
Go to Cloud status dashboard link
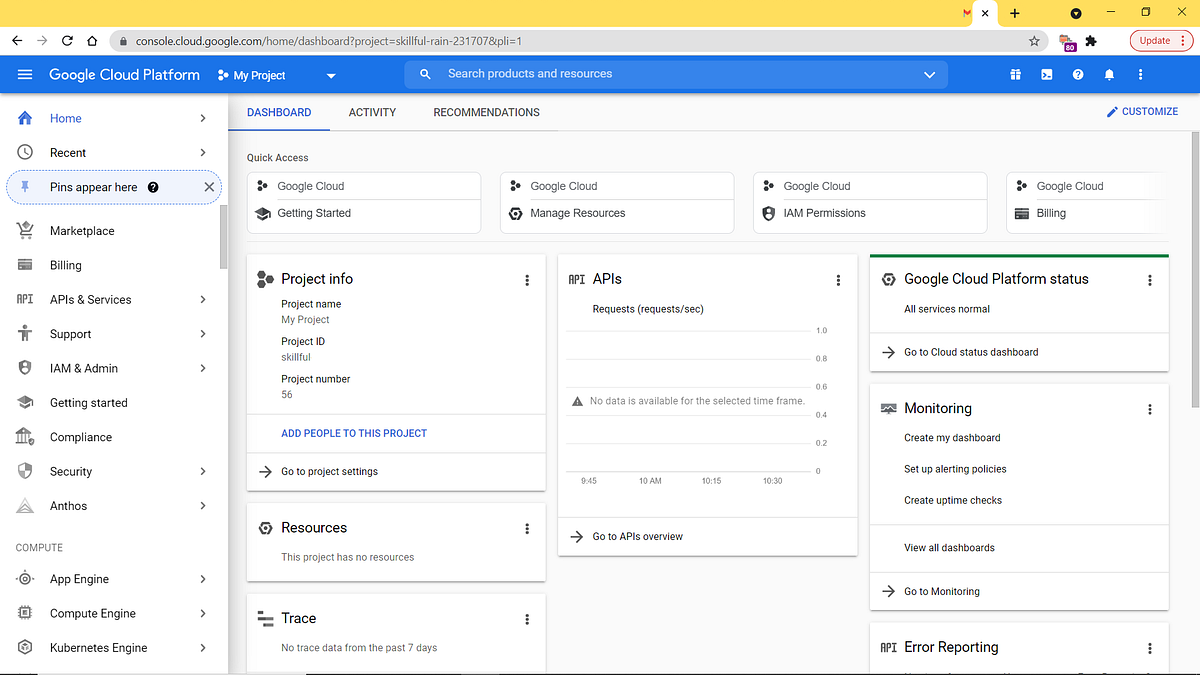click(x=971, y=352)
